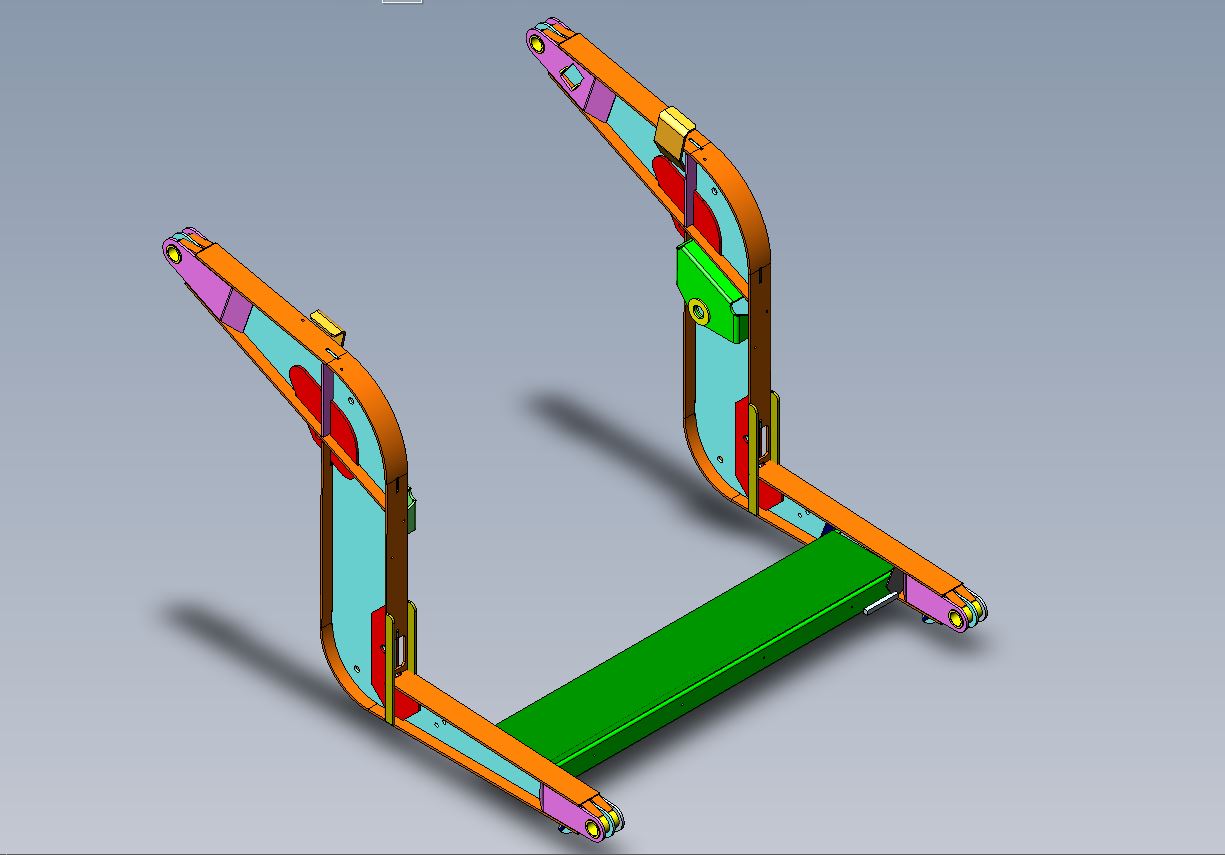Click the green bracket block on right arm
This screenshot has width=1225, height=855.
click(710, 292)
